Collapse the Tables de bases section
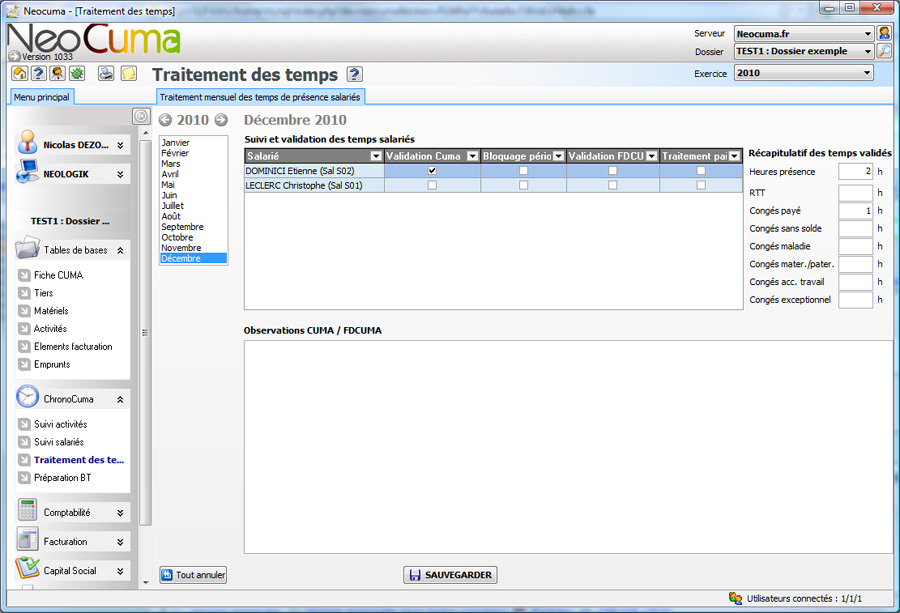 click(x=120, y=250)
